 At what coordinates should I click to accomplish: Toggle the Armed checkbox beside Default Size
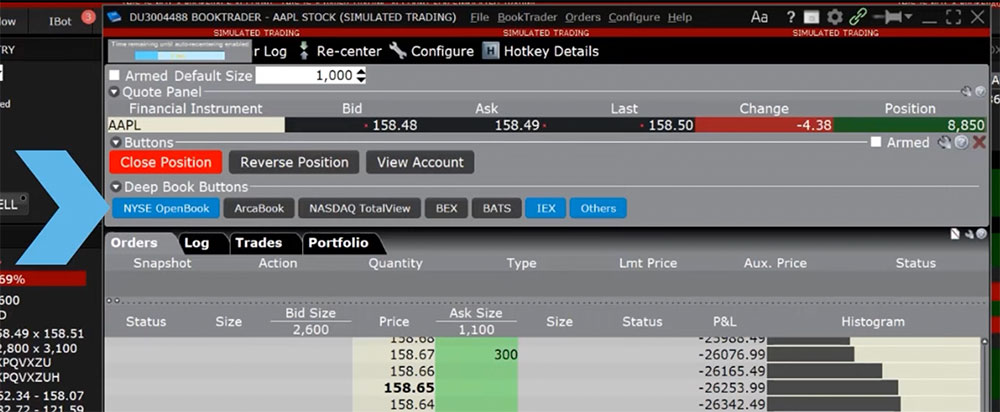coord(114,75)
